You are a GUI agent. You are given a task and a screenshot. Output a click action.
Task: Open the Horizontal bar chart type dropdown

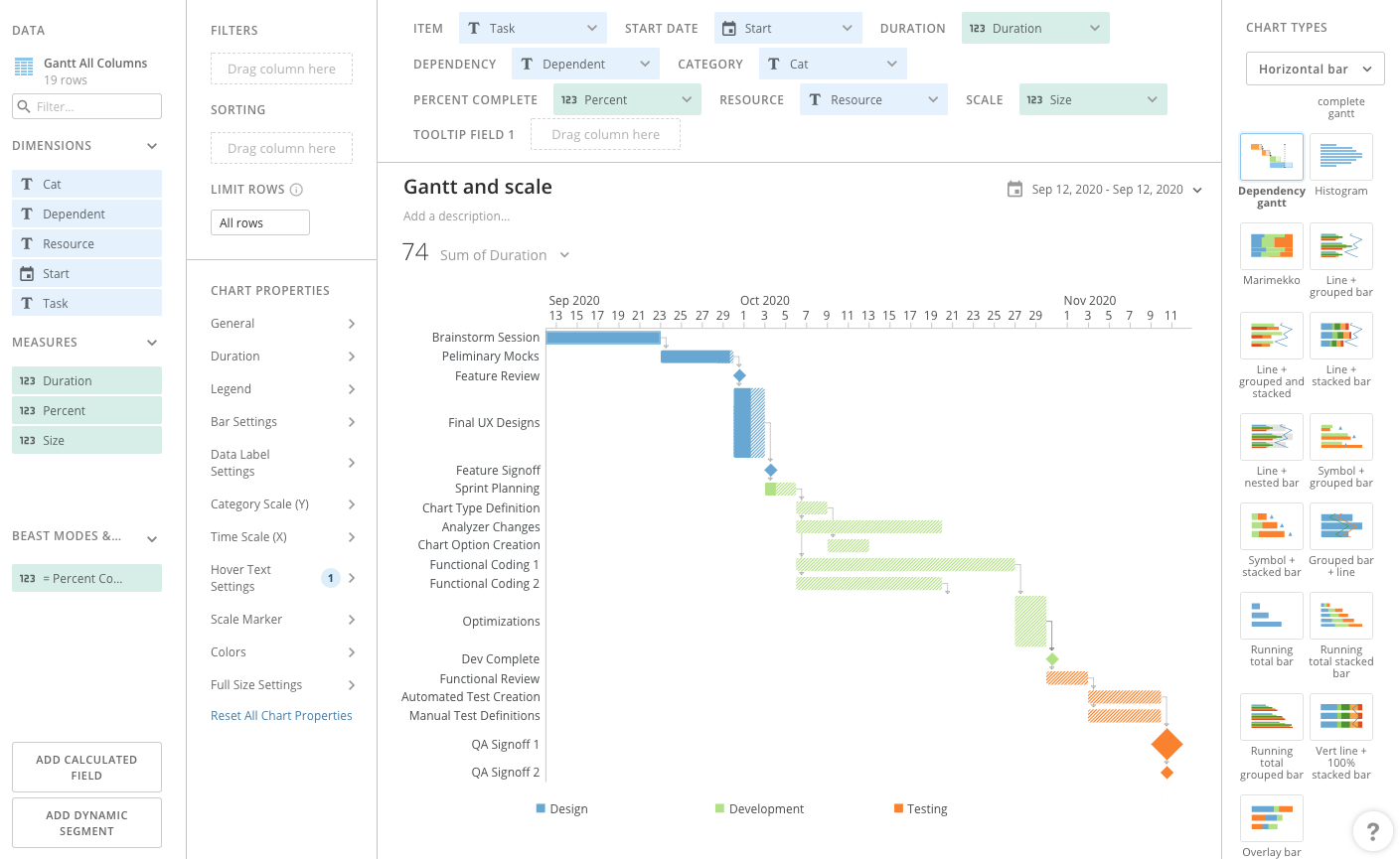[x=1315, y=70]
